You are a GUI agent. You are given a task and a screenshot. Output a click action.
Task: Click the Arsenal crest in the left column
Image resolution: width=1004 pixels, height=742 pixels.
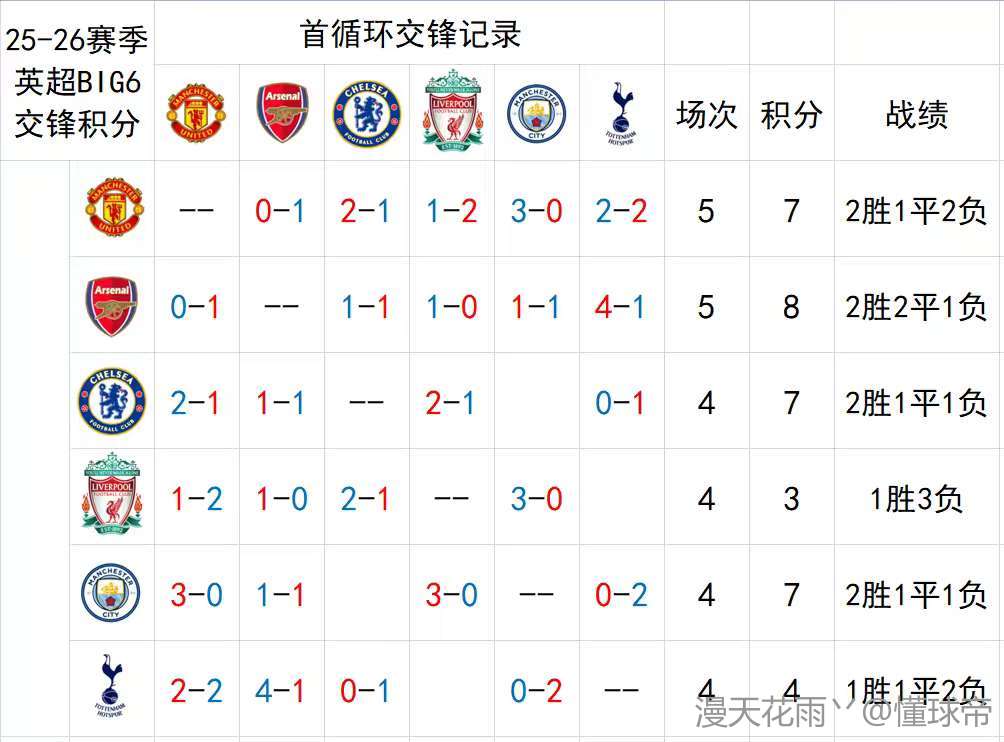point(111,306)
